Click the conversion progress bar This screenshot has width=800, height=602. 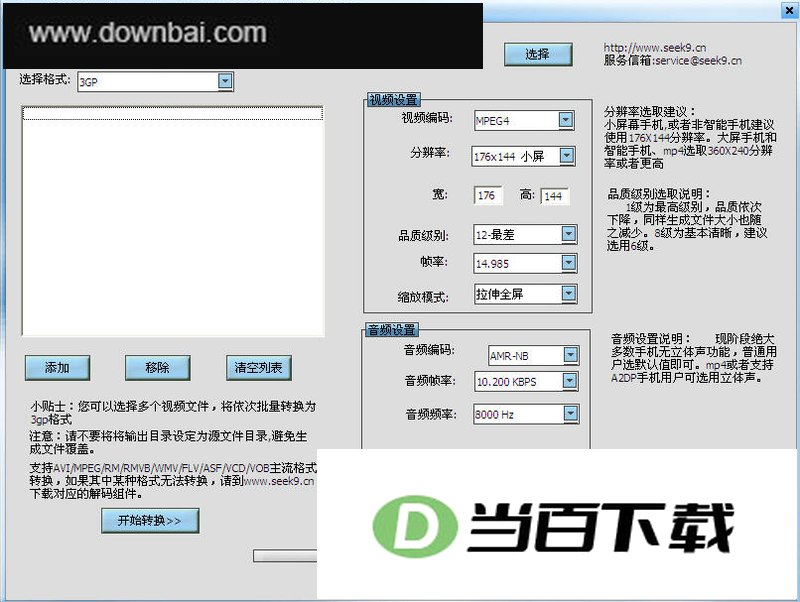tap(285, 556)
